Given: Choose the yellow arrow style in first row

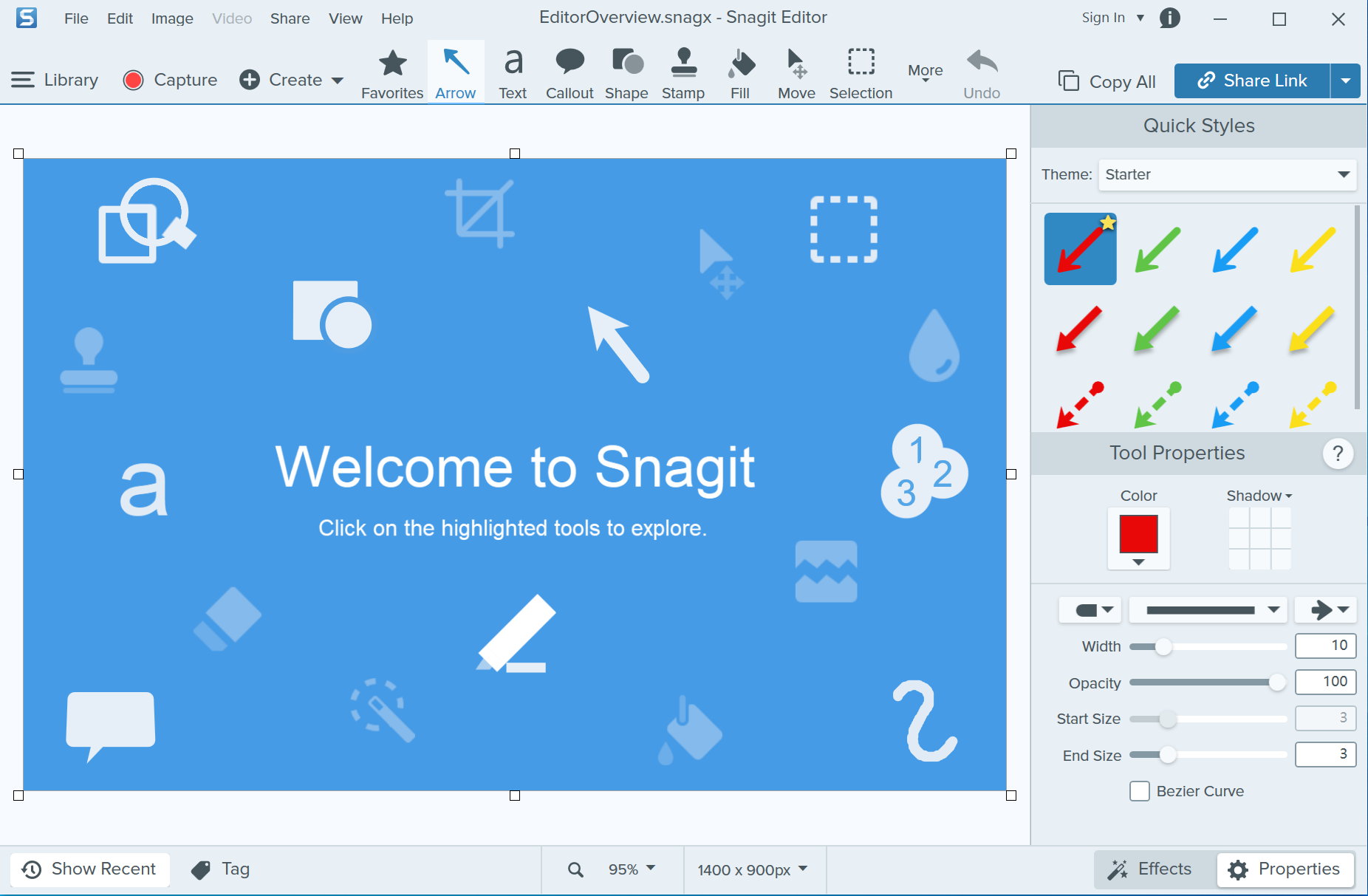Looking at the screenshot, I should click(x=1313, y=249).
